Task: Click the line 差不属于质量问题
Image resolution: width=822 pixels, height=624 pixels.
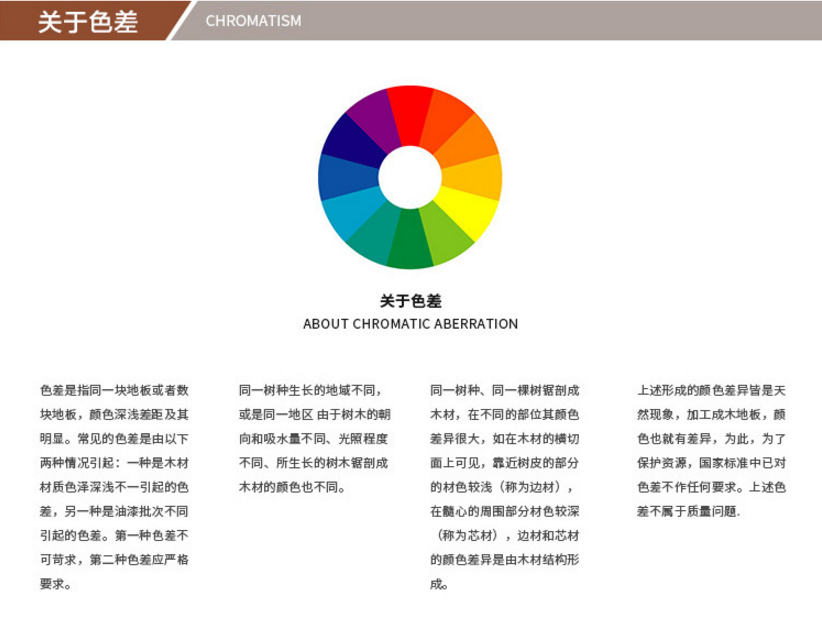Action: tap(688, 511)
